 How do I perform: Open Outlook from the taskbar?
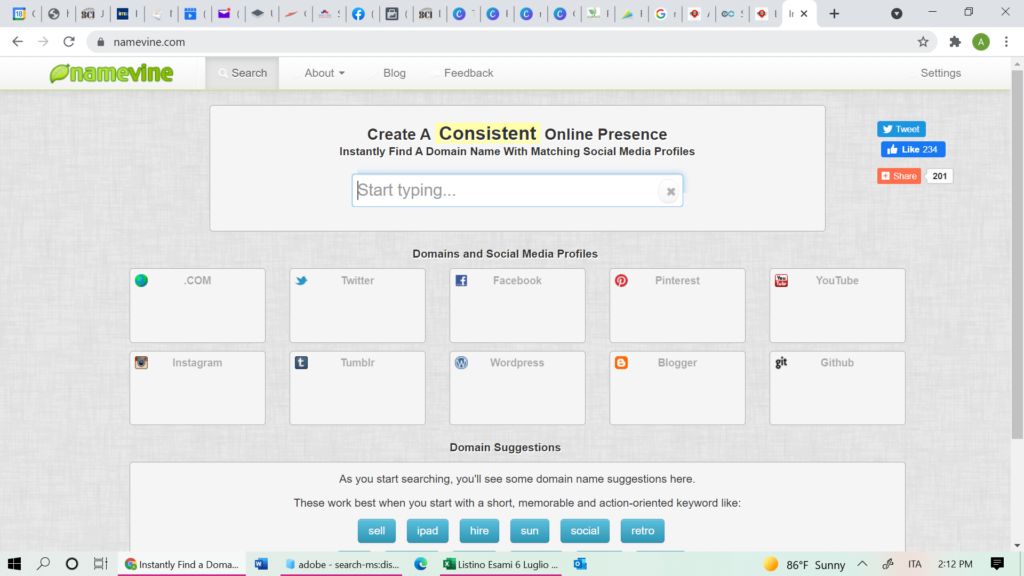pyautogui.click(x=580, y=564)
